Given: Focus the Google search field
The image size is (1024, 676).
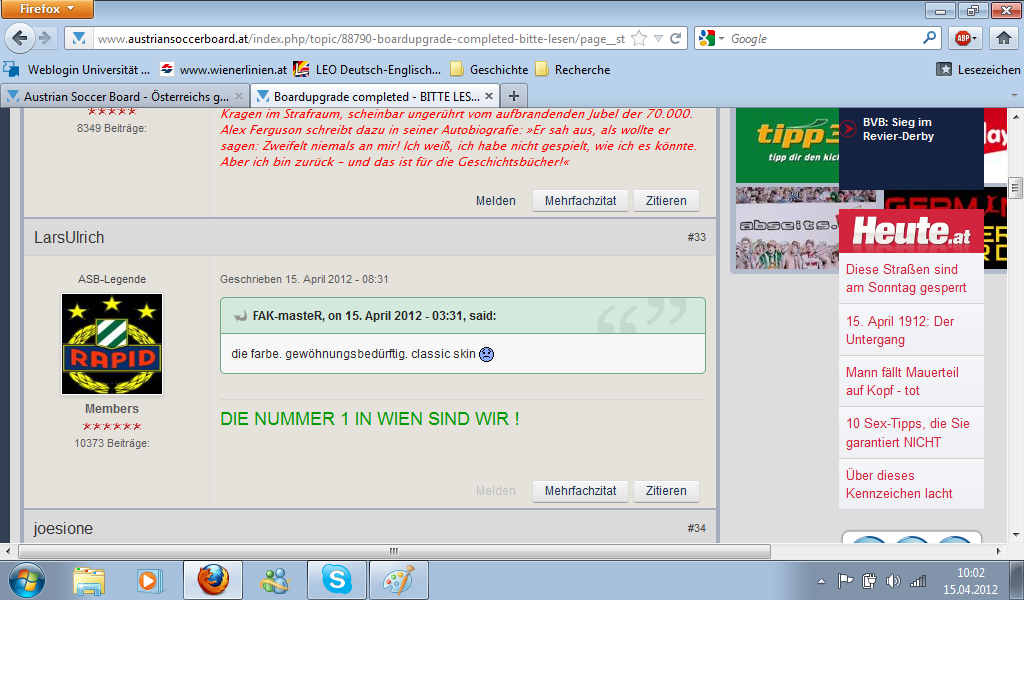Looking at the screenshot, I should (824, 39).
